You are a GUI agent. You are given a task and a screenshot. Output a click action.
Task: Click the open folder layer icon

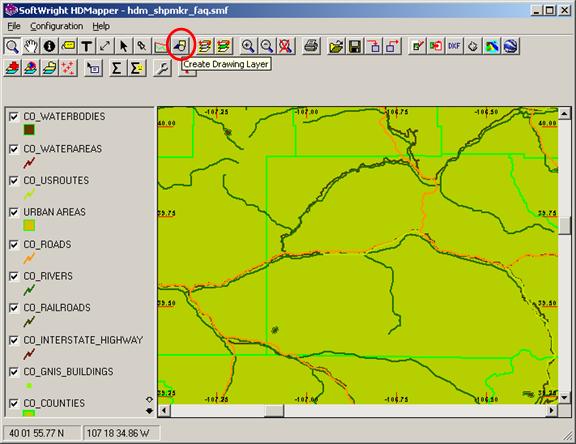coord(50,68)
